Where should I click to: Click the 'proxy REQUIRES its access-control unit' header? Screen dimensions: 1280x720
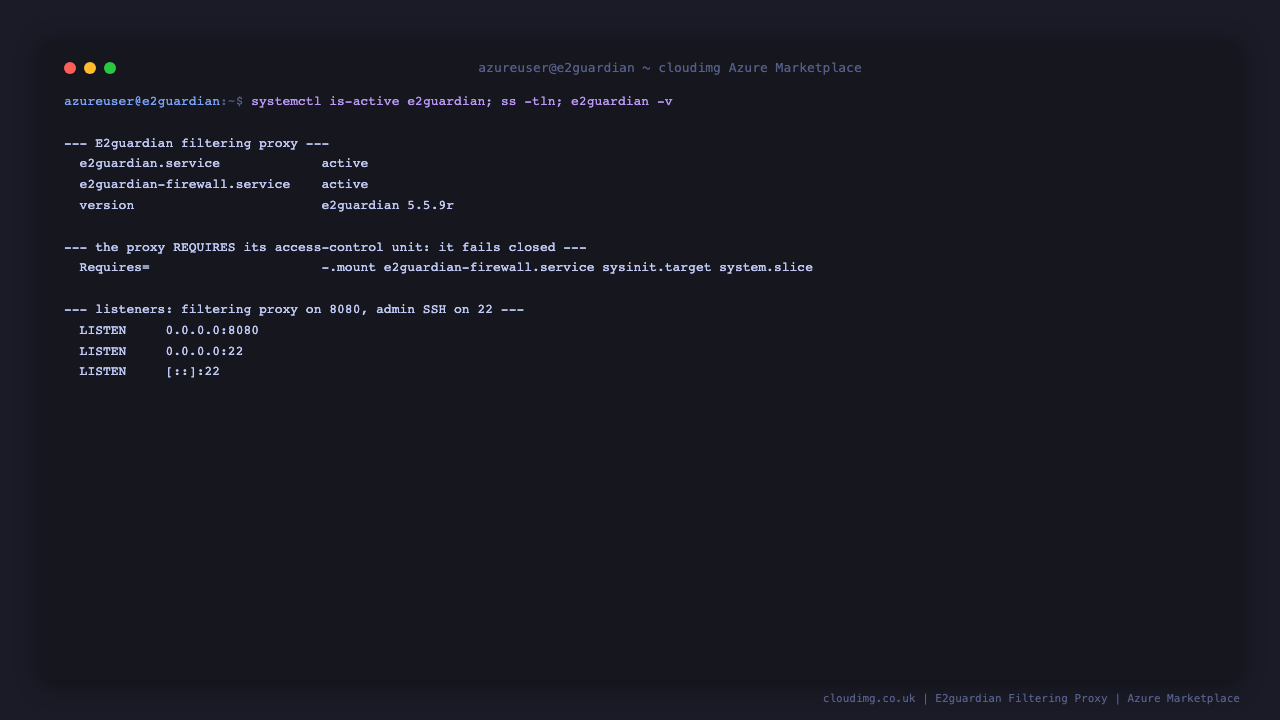325,247
